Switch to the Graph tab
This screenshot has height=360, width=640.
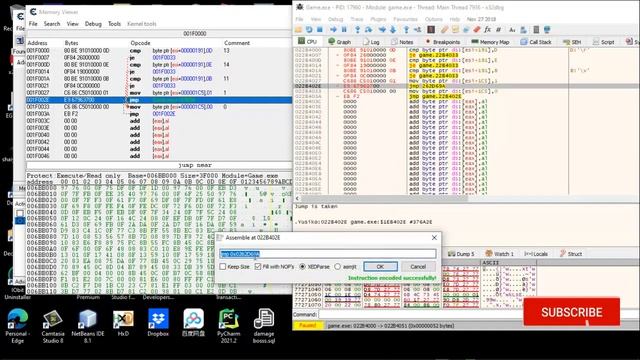tap(340, 42)
